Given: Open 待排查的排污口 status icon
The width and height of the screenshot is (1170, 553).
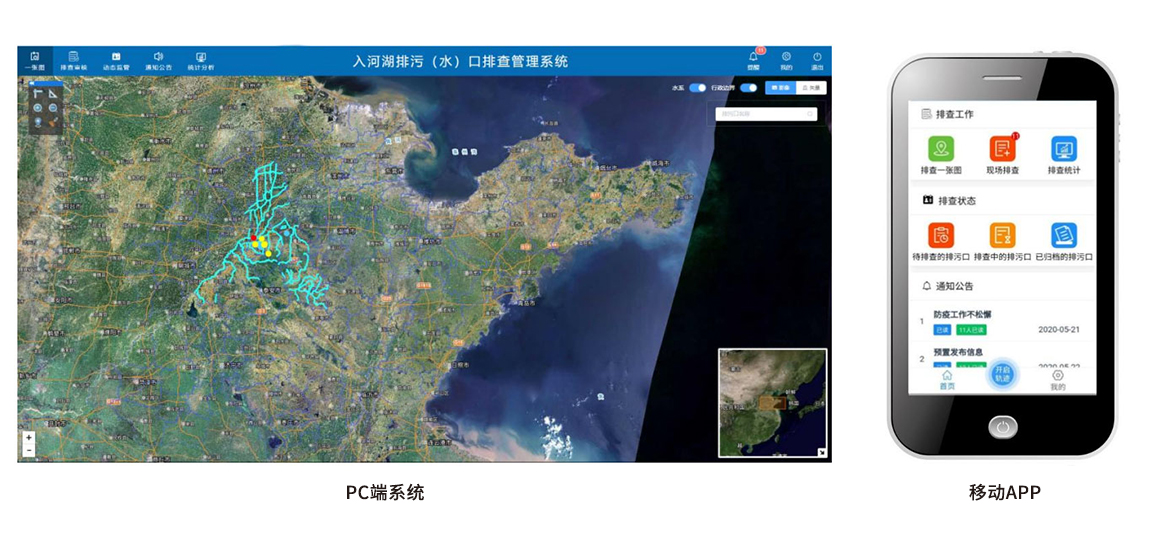Looking at the screenshot, I should (940, 236).
